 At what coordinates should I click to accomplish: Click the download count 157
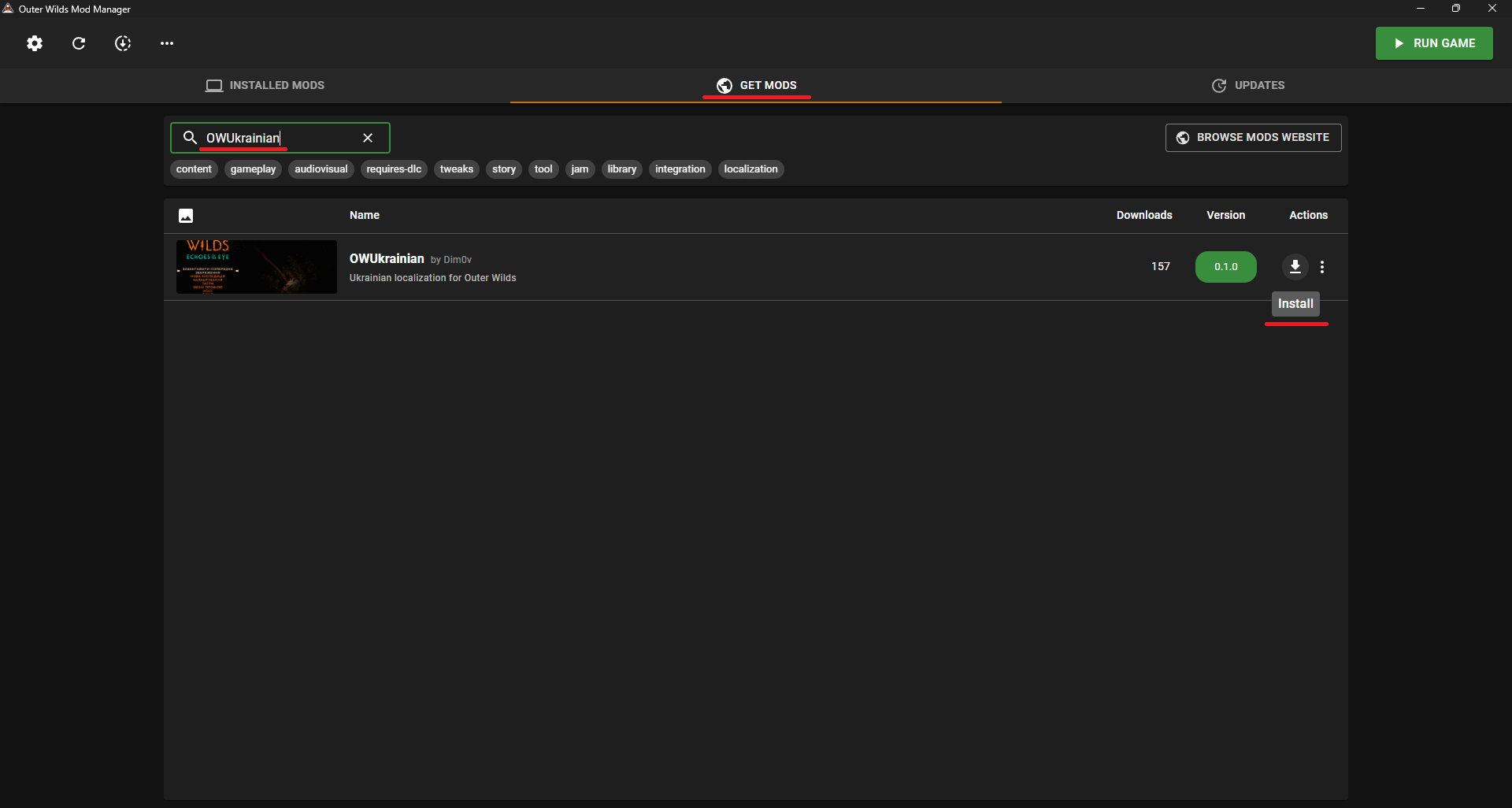point(1161,267)
